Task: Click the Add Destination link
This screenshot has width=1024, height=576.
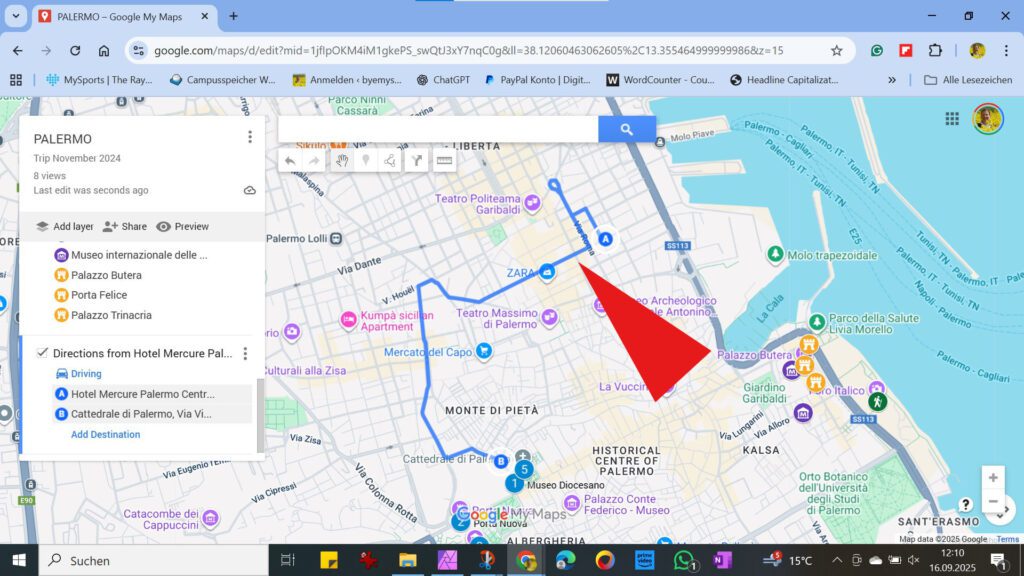Action: [x=106, y=434]
